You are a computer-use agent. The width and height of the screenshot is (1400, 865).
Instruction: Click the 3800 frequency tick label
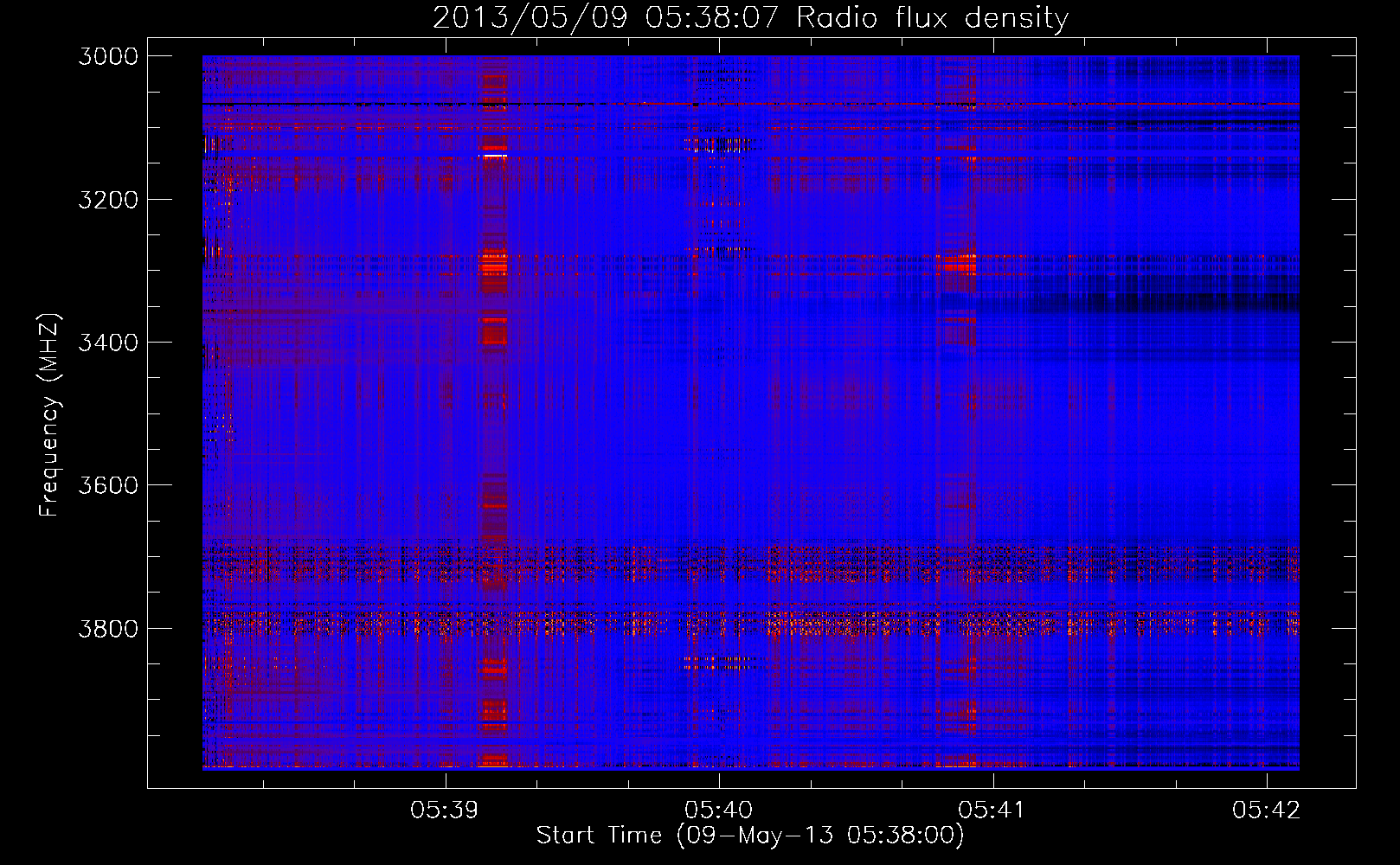pos(108,628)
